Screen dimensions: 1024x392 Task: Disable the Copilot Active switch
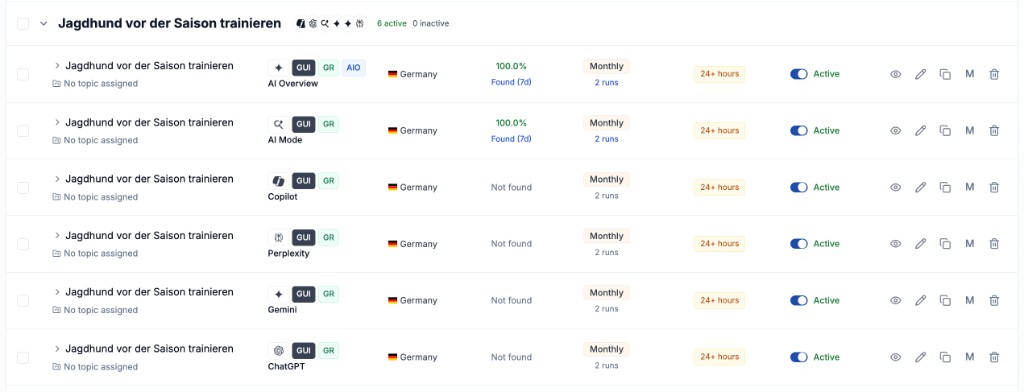799,188
